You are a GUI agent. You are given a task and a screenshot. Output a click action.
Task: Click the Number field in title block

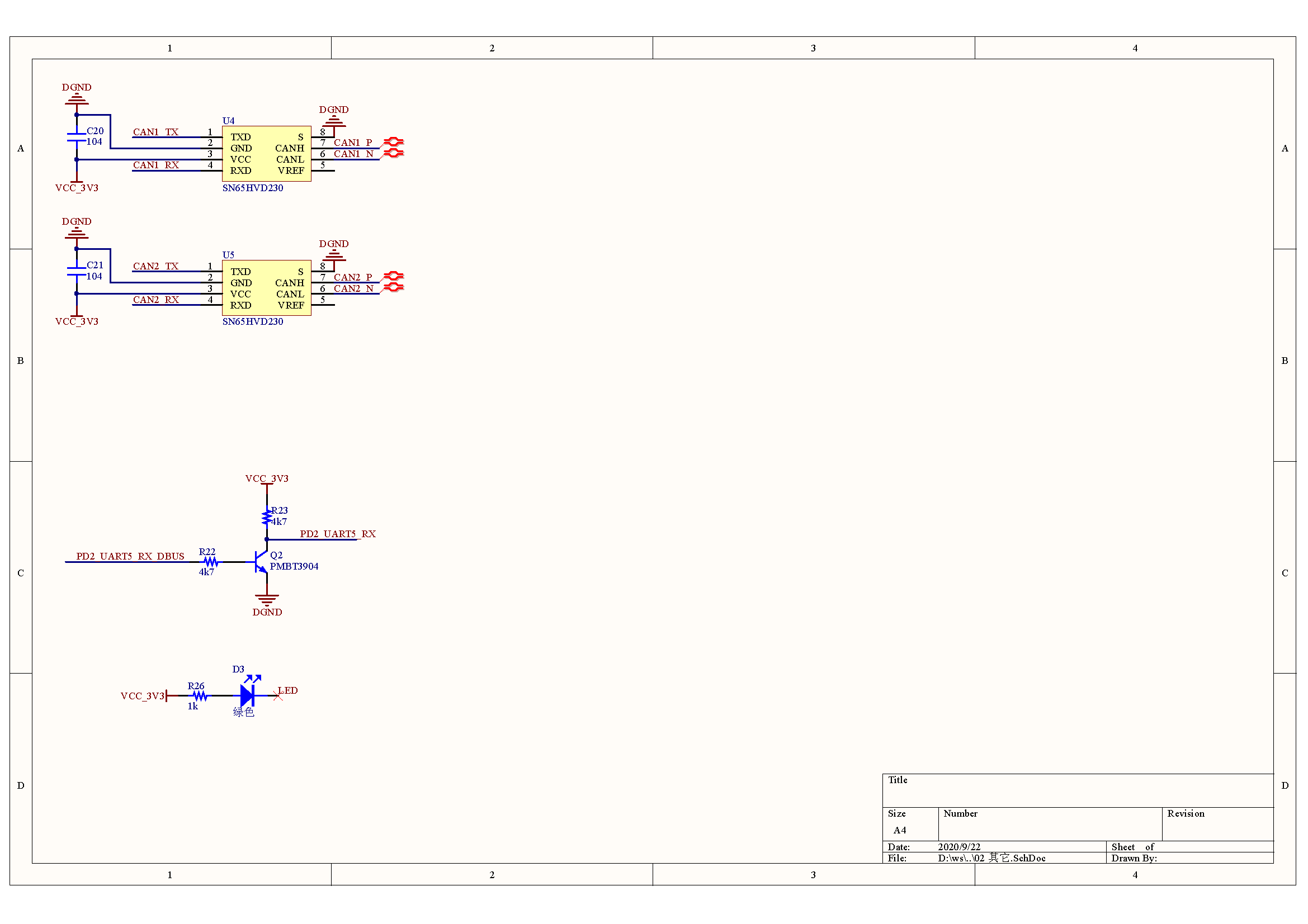(x=1051, y=825)
